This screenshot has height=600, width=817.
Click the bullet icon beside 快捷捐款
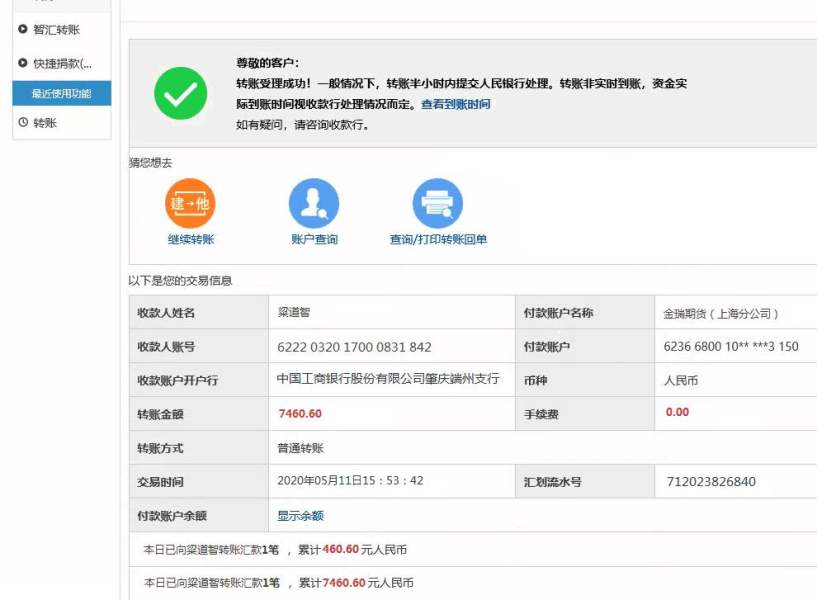tap(23, 63)
